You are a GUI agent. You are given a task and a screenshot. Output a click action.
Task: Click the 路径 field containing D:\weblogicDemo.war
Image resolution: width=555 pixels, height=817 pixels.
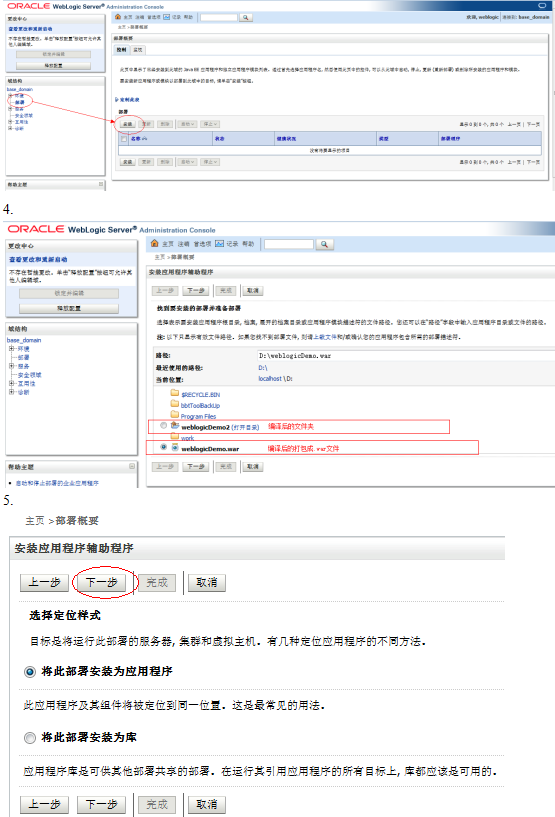(405, 356)
